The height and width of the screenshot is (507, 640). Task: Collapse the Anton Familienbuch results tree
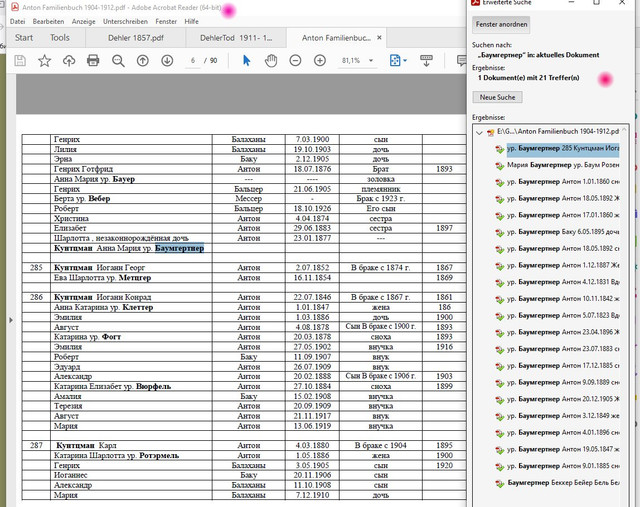[479, 132]
